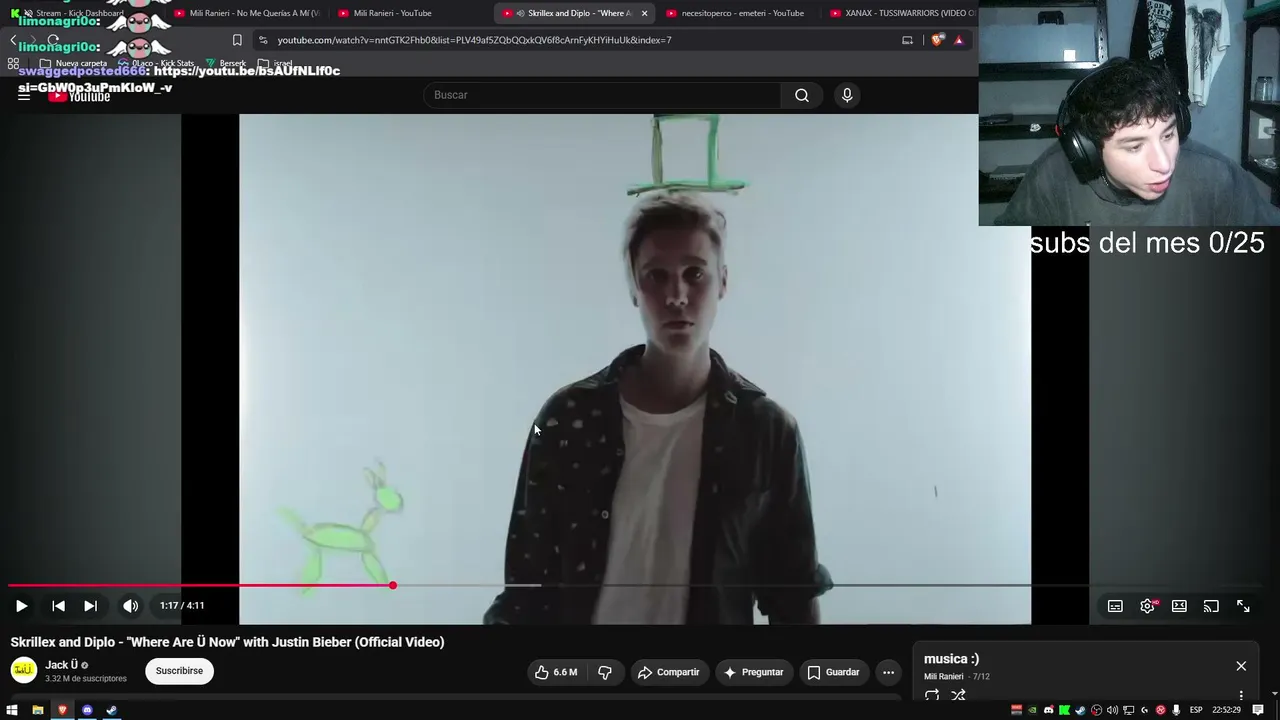Skip to the next playlist video
The width and height of the screenshot is (1280, 720).
click(x=90, y=606)
